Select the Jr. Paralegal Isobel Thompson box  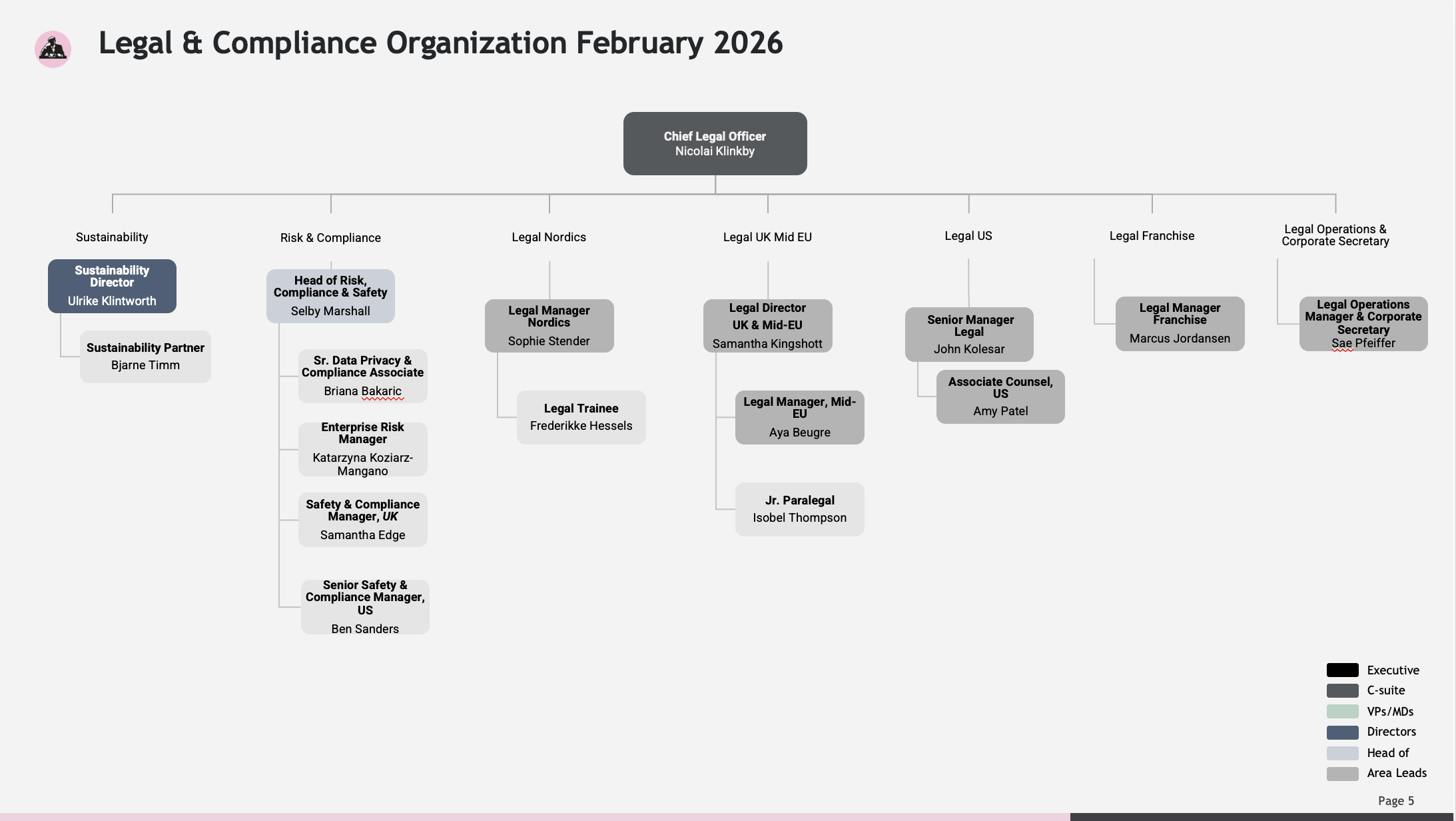(799, 509)
